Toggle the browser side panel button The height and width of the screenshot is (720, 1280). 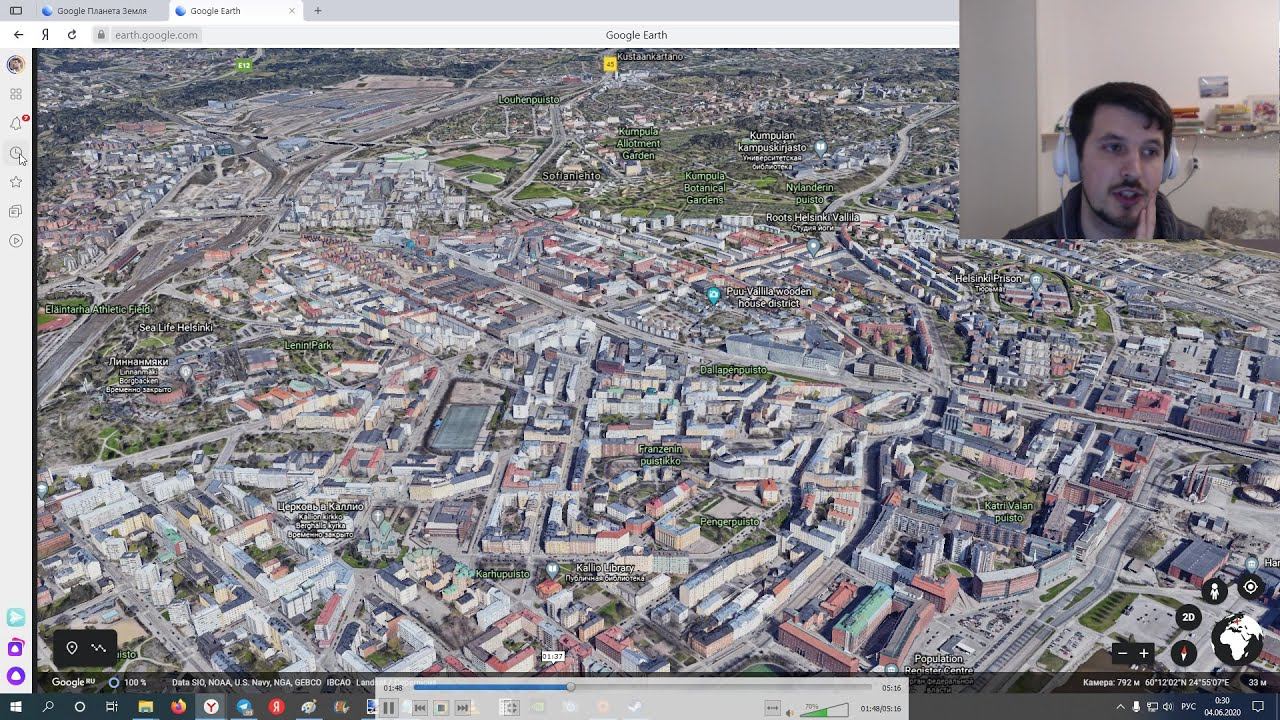pos(16,11)
